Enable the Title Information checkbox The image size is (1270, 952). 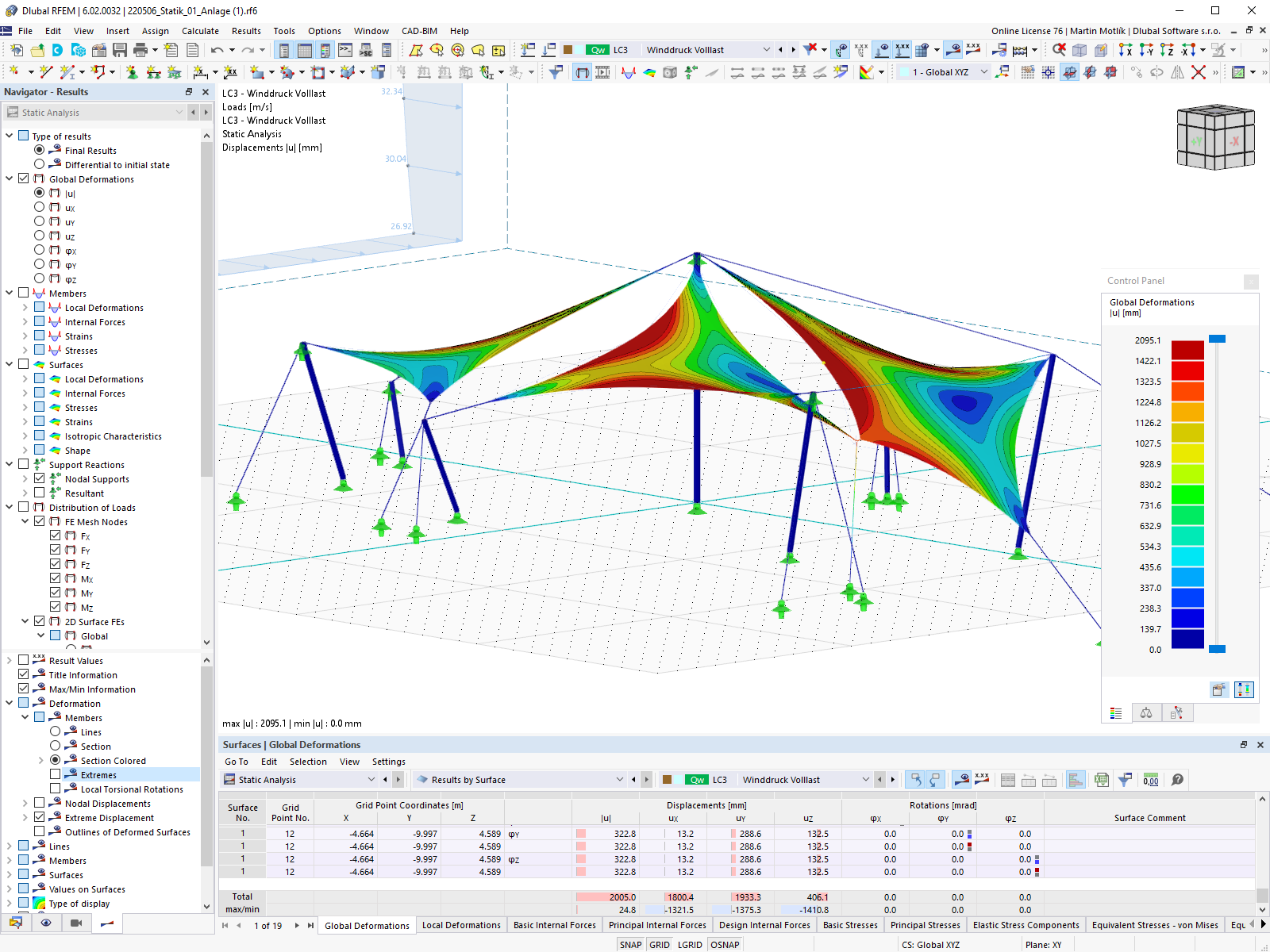(24, 674)
